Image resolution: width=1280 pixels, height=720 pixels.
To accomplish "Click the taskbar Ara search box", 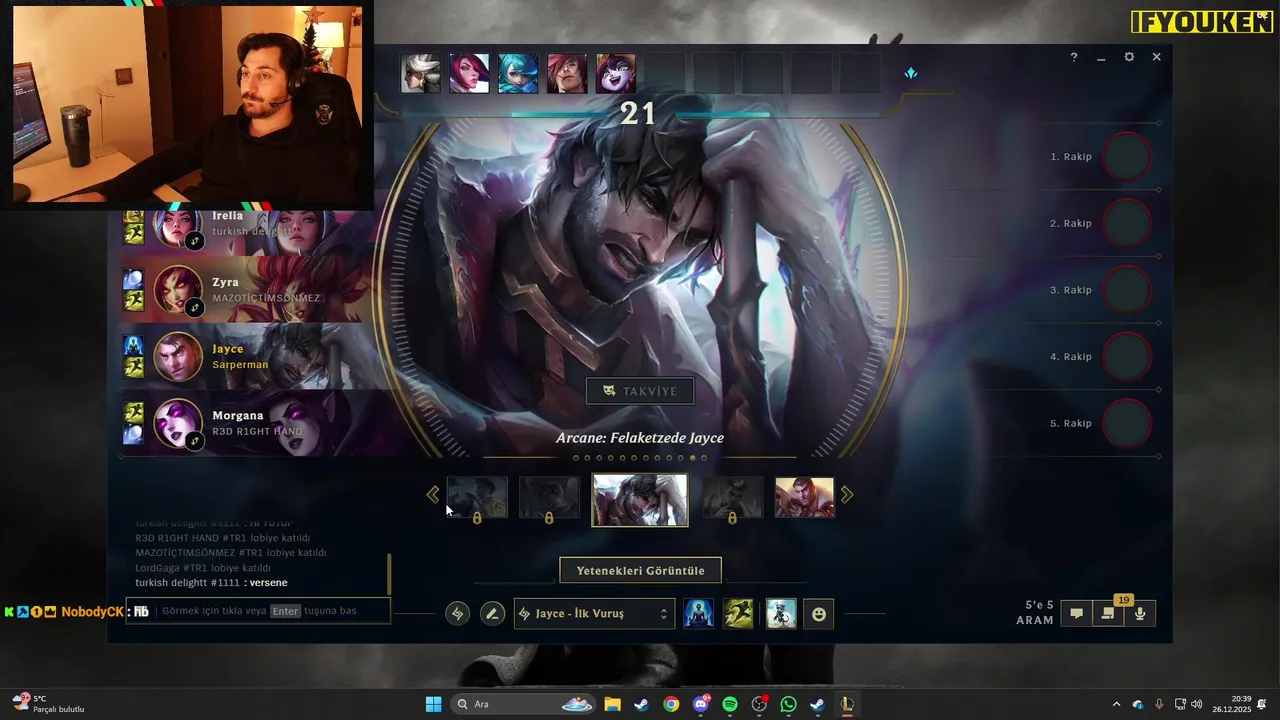I will (524, 704).
